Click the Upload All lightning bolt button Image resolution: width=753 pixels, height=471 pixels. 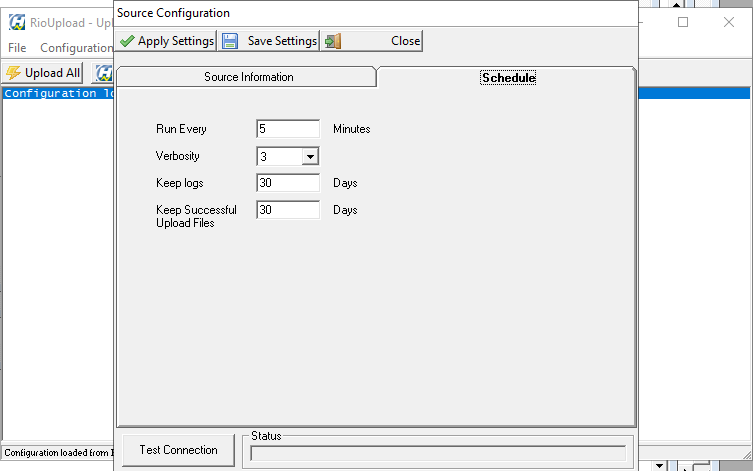tap(43, 73)
